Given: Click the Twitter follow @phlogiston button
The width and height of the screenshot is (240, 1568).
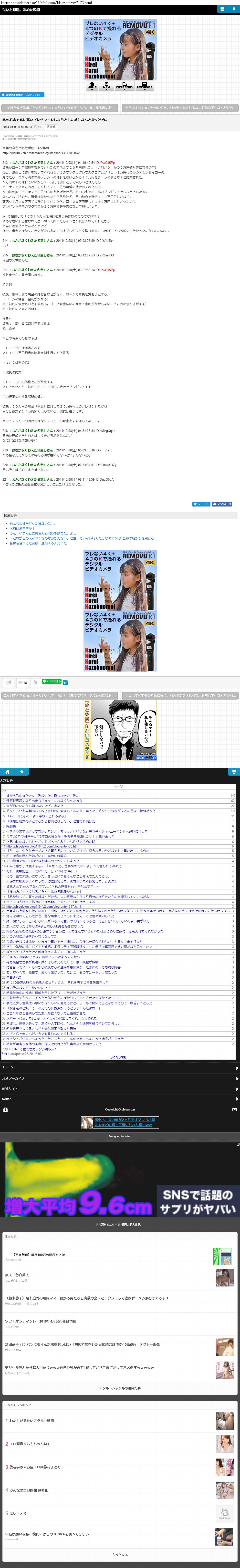Looking at the screenshot, I should pyautogui.click(x=22, y=95).
